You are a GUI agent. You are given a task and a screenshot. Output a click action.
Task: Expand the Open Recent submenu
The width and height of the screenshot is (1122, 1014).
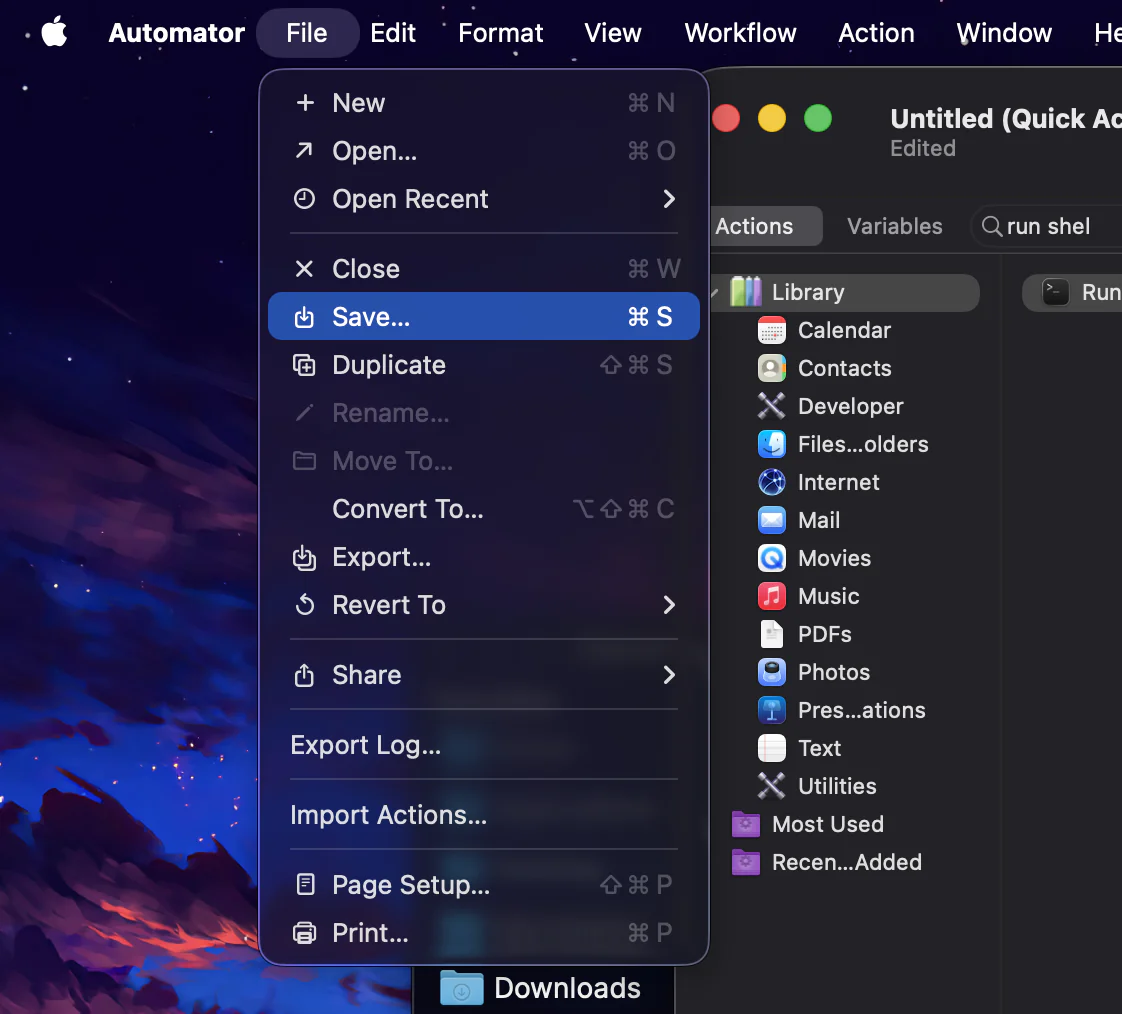click(484, 199)
